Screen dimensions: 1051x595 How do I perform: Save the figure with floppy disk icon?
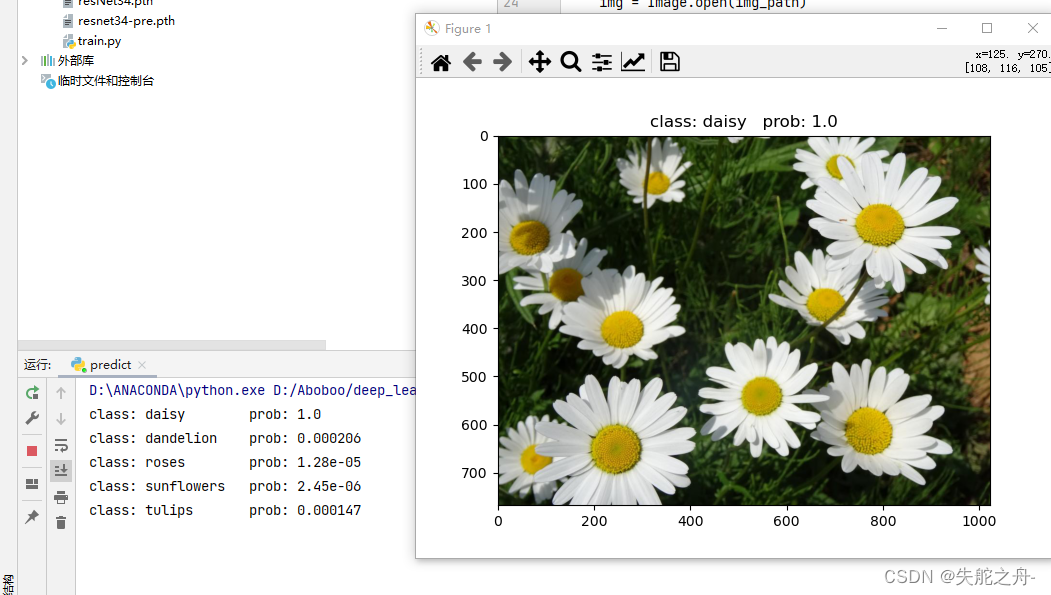click(x=670, y=62)
